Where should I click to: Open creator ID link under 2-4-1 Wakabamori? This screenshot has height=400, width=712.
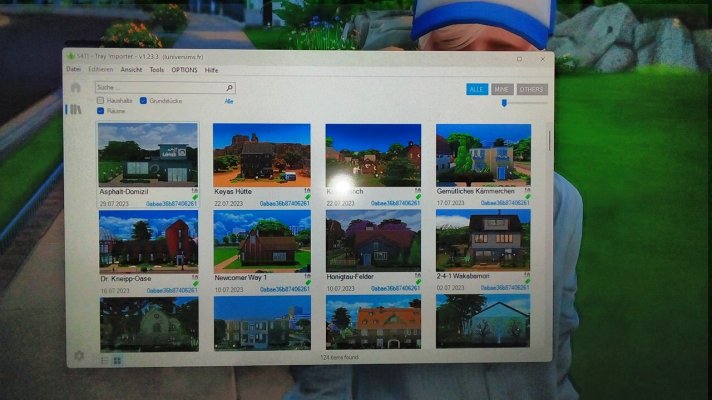[505, 287]
